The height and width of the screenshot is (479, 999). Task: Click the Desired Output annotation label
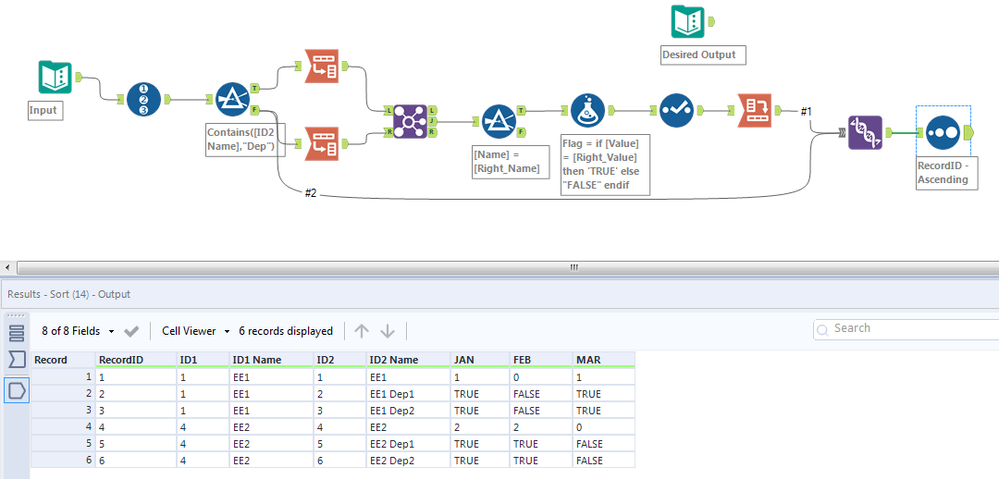pos(703,55)
